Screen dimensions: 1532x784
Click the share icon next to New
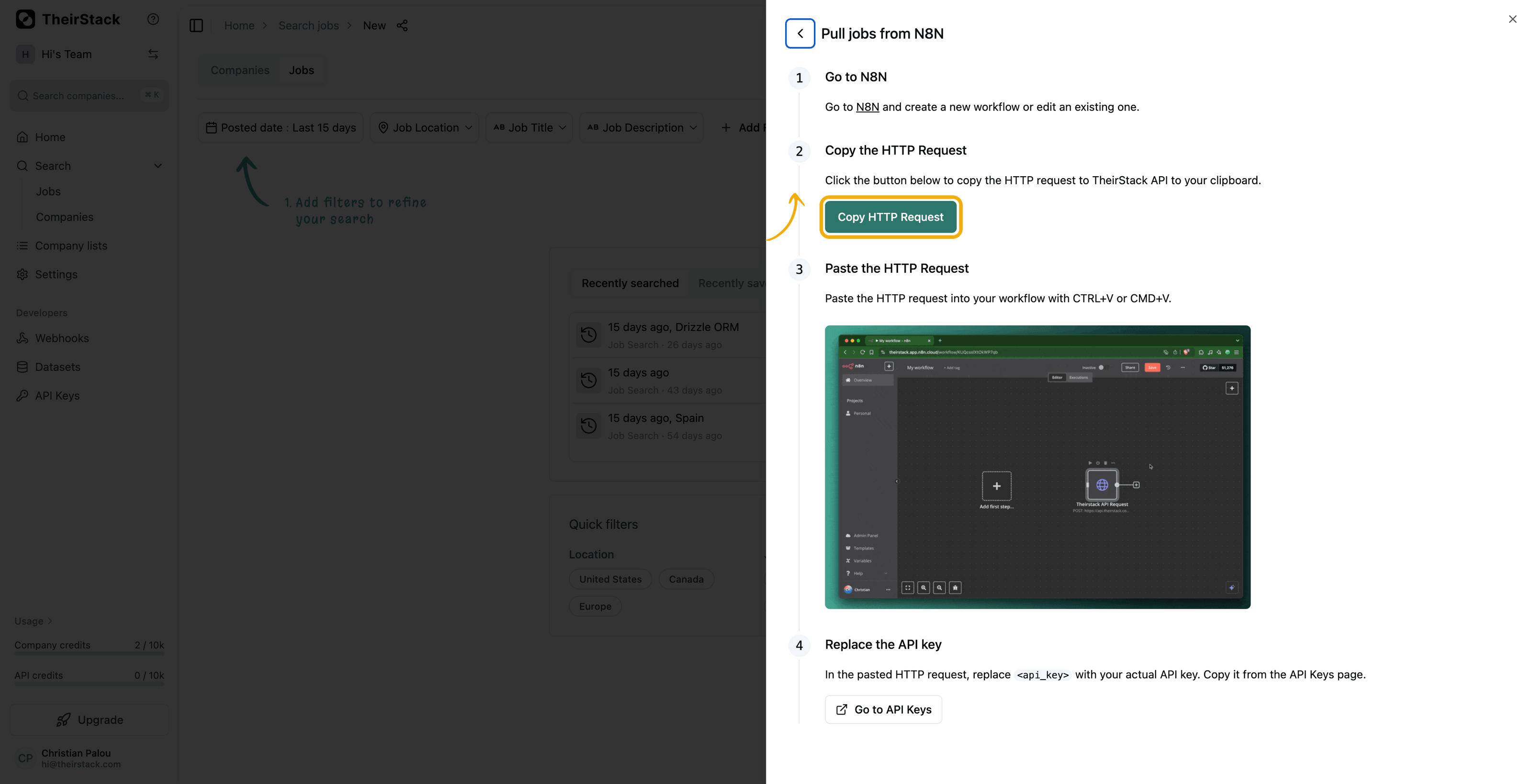coord(402,25)
